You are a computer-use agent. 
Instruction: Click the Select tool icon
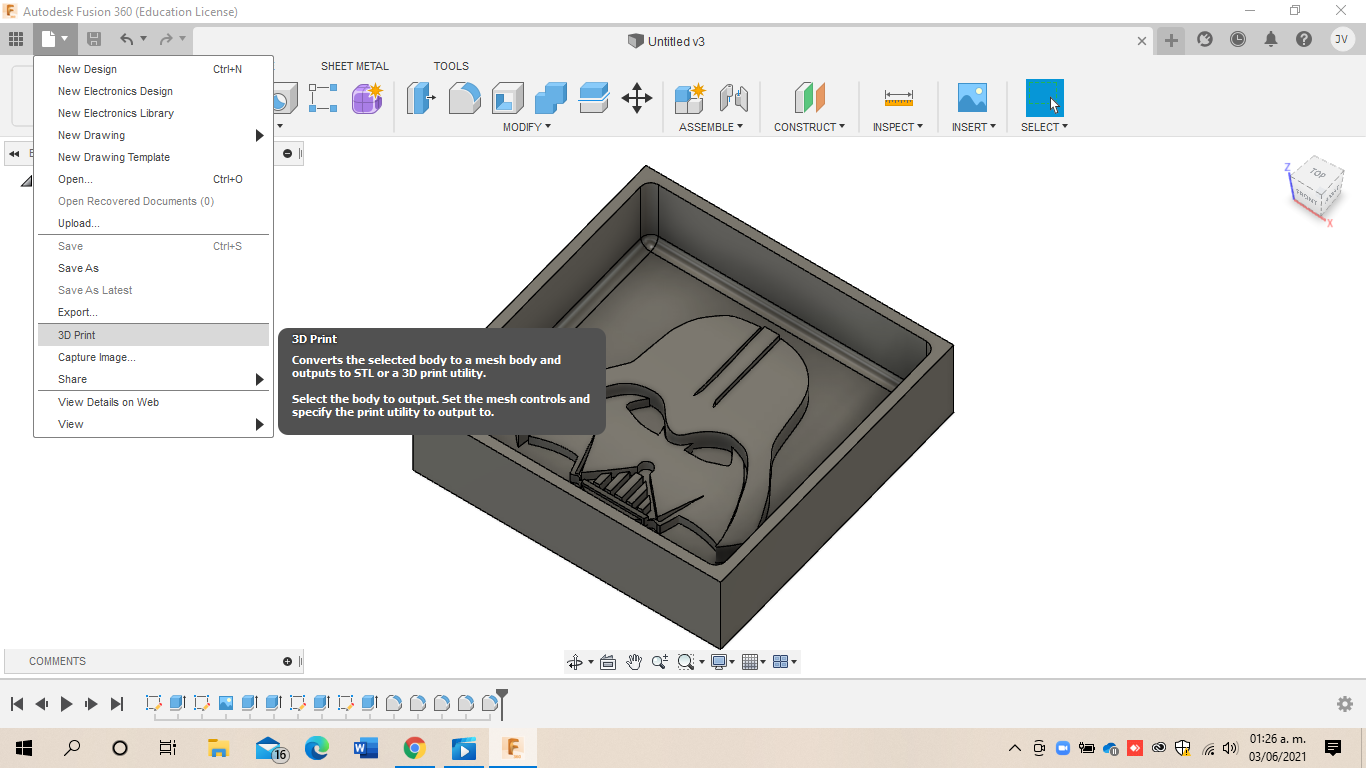[x=1045, y=98]
